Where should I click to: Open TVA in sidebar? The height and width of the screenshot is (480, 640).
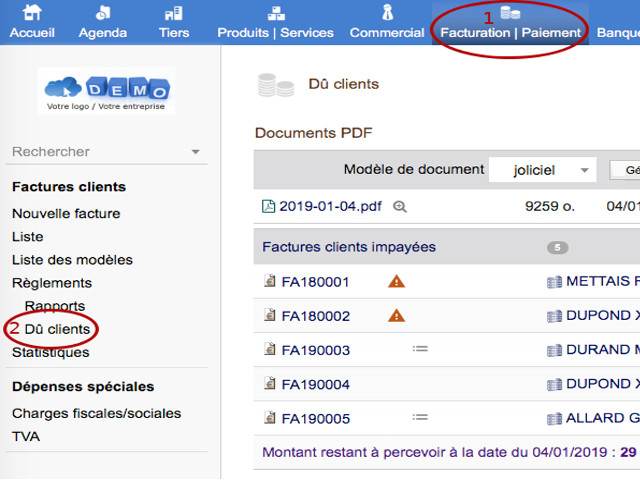(x=26, y=437)
